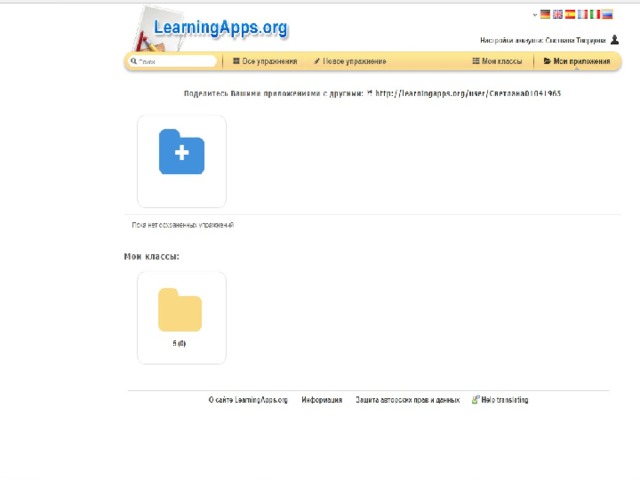Click the user profile icon
Screen dimensions: 640x480
pyautogui.click(x=615, y=40)
